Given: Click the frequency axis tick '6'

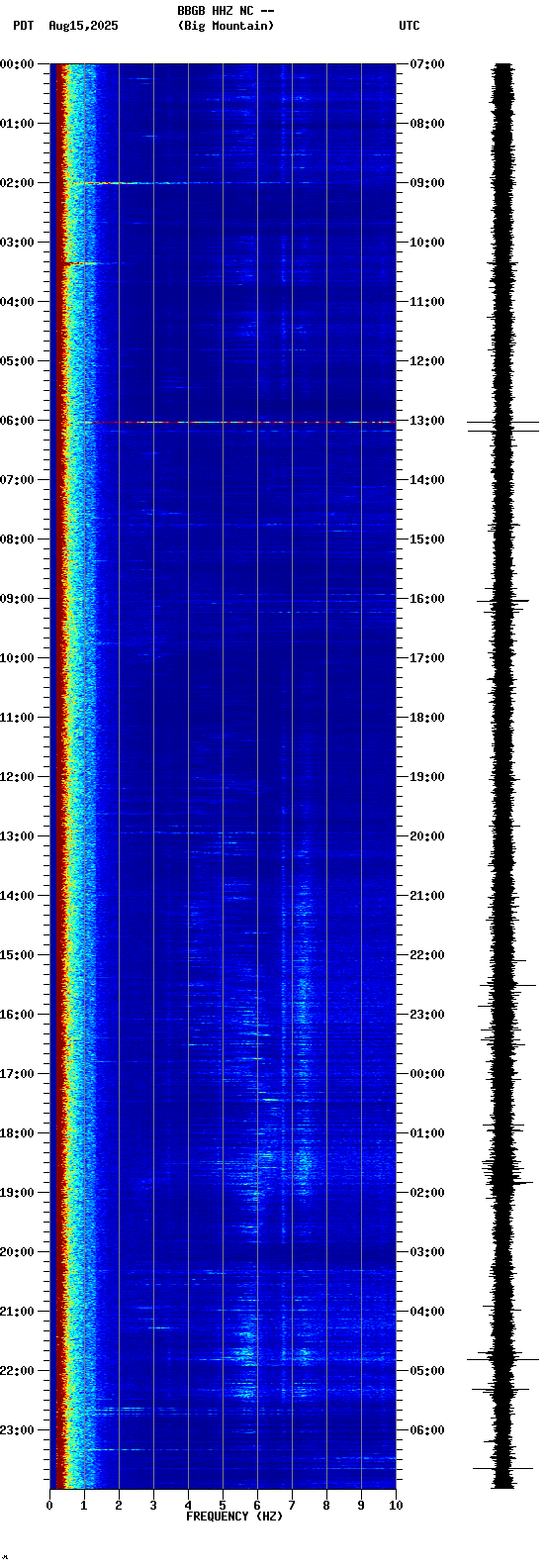Looking at the screenshot, I should point(257,1506).
